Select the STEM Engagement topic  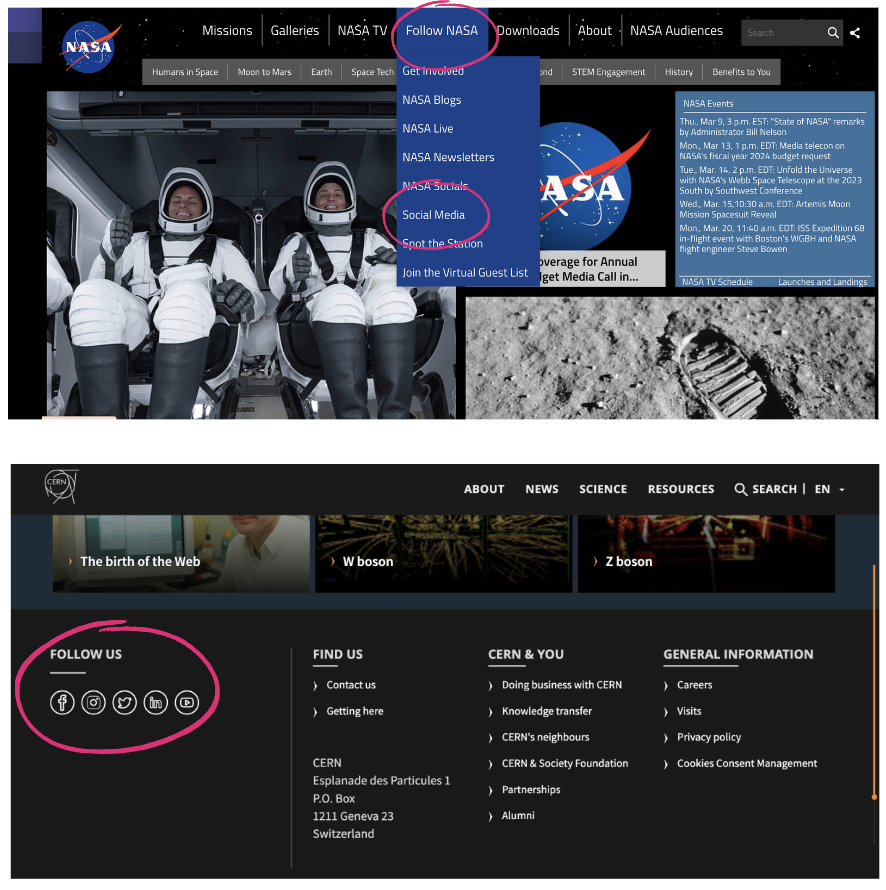[x=608, y=72]
